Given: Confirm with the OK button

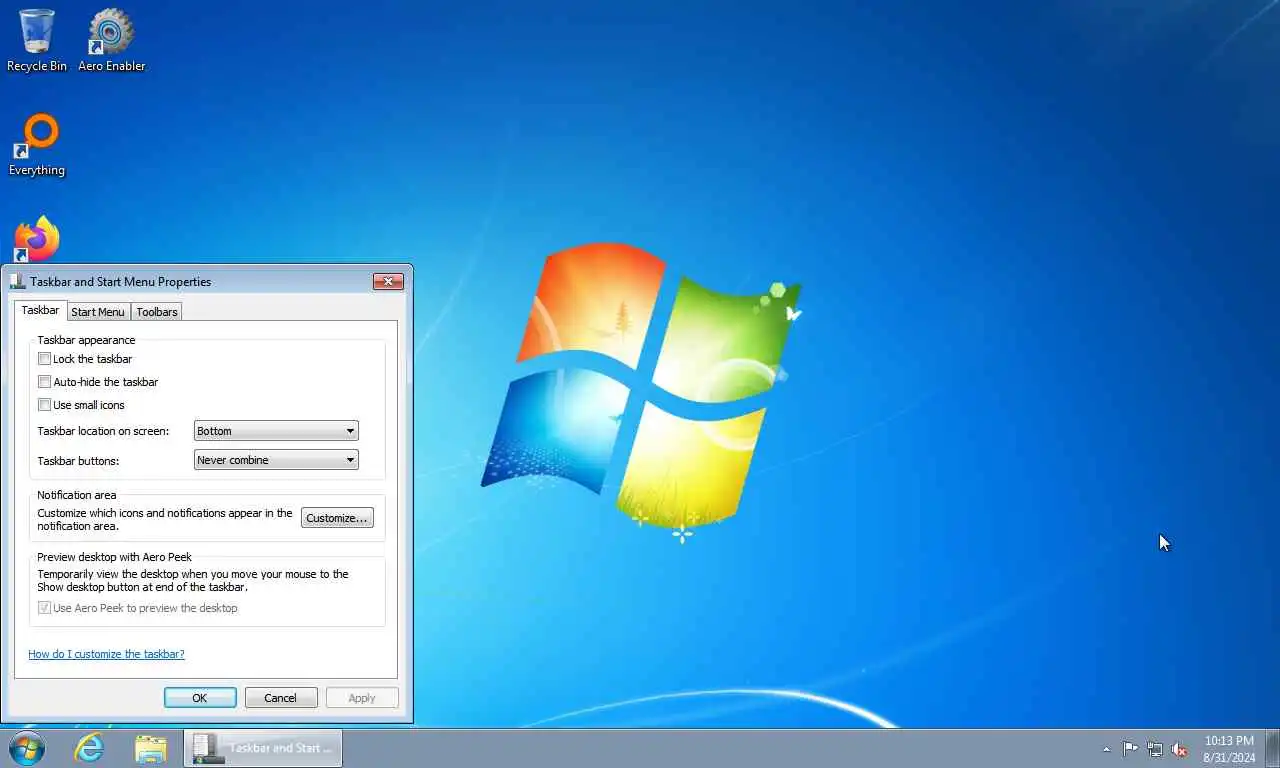Looking at the screenshot, I should [200, 698].
